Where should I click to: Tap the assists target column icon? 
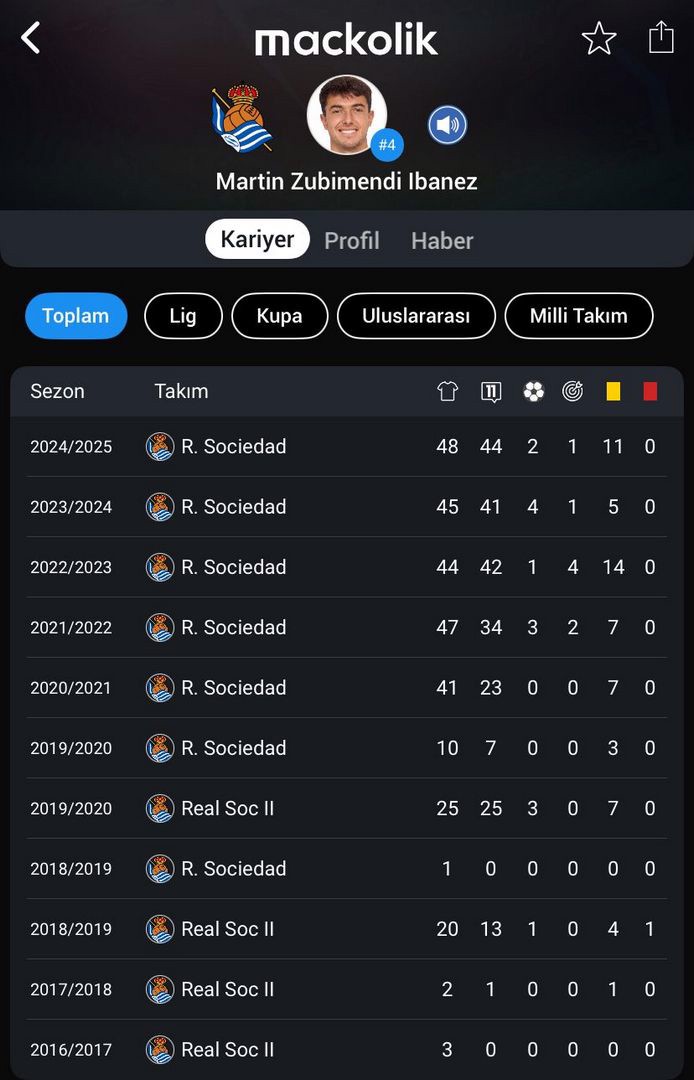pos(572,391)
